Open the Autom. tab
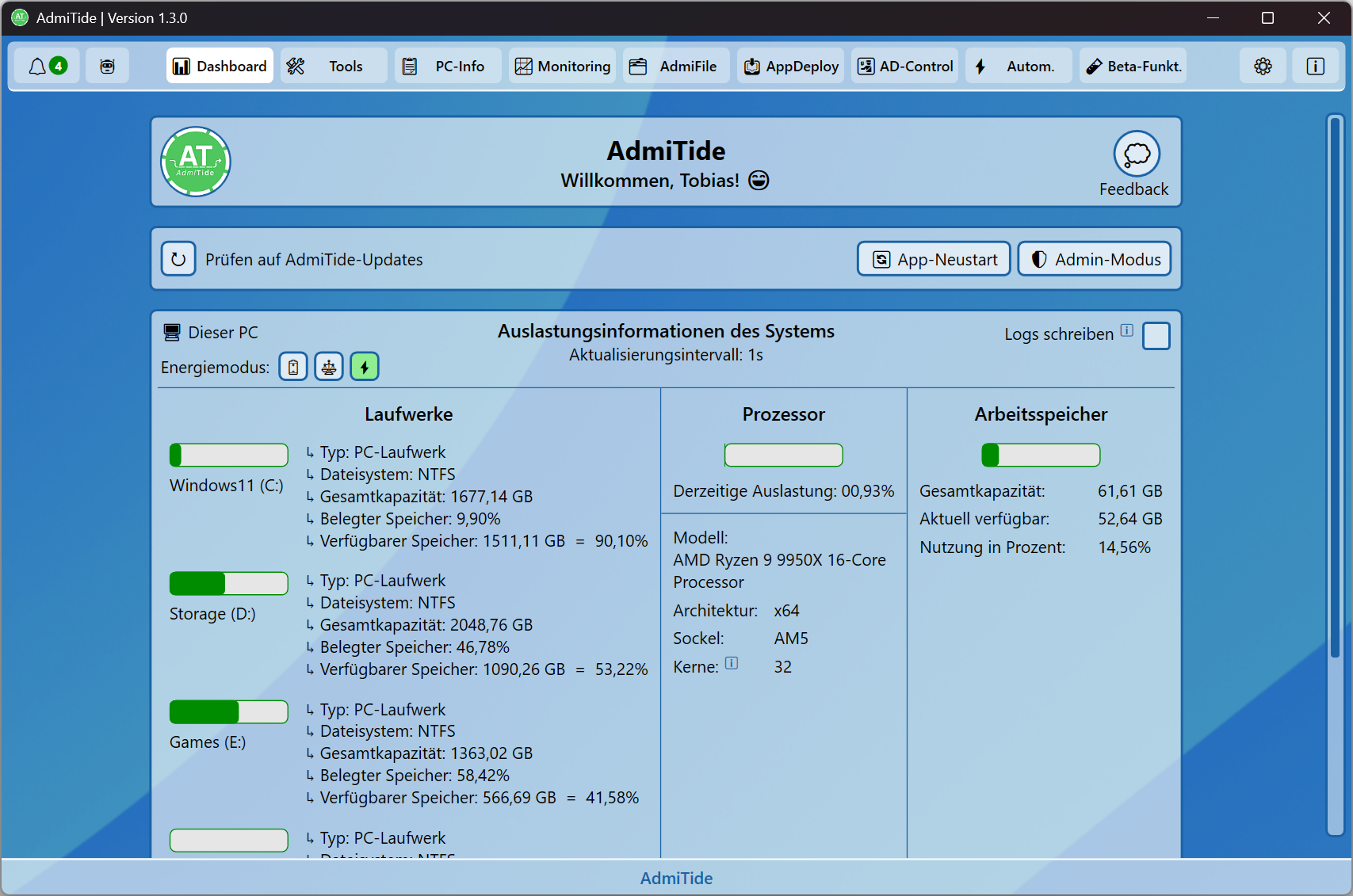The image size is (1353, 896). click(x=1019, y=66)
